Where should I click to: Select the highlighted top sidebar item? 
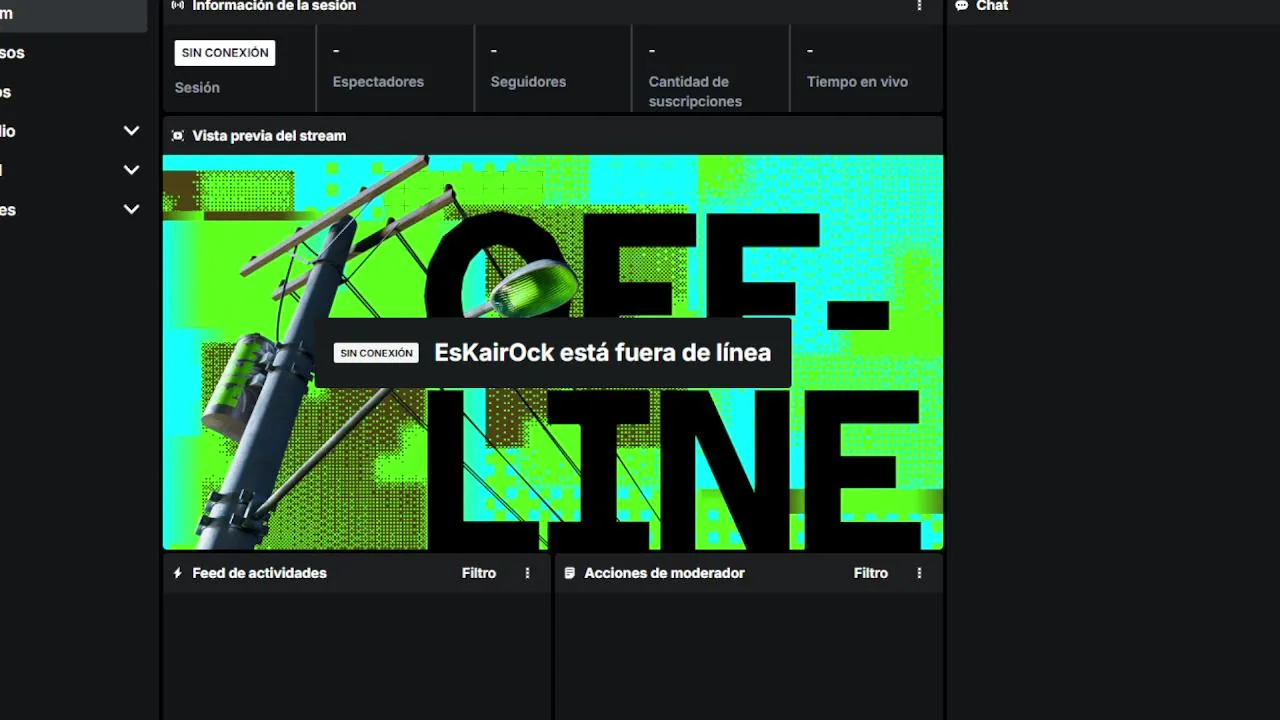(73, 14)
